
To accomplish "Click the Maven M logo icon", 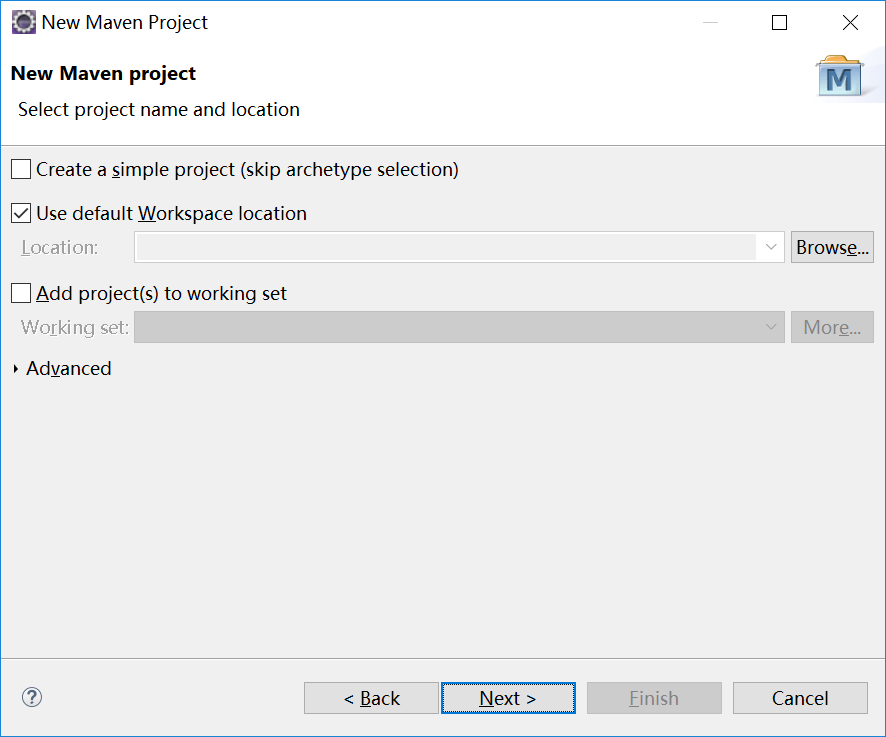I will coord(842,76).
